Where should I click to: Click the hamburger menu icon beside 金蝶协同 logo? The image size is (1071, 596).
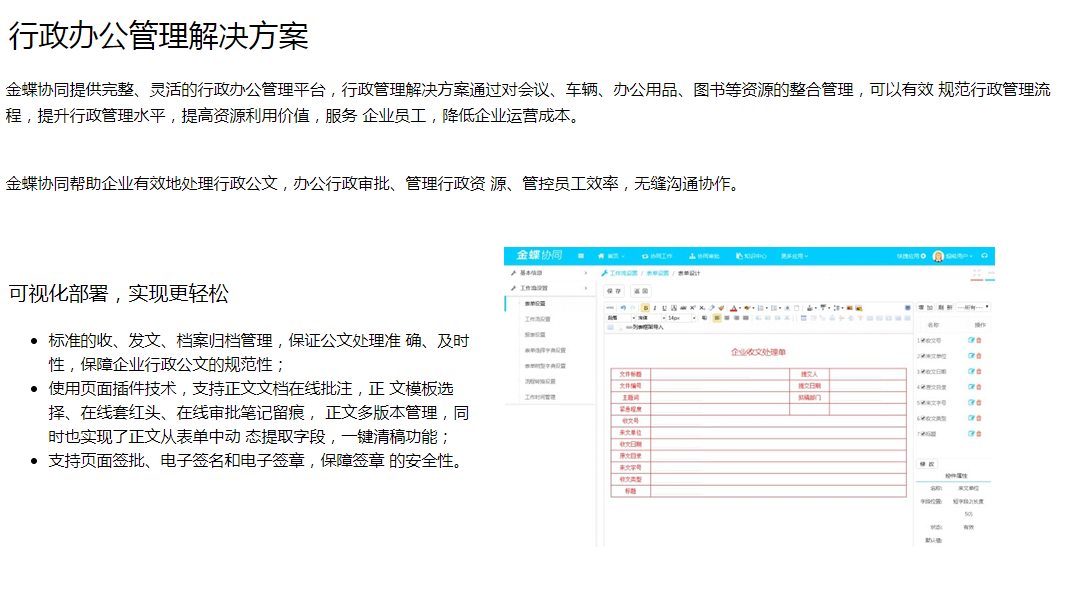[x=581, y=256]
